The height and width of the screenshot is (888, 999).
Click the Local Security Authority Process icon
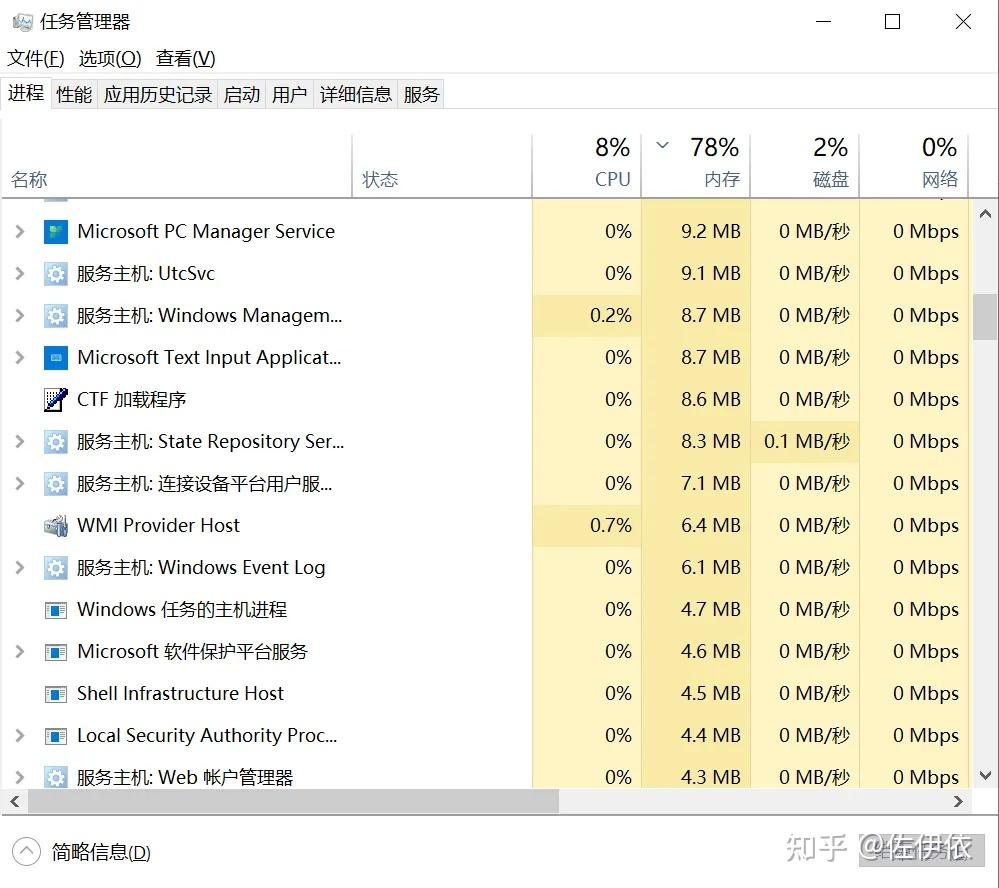pyautogui.click(x=56, y=735)
